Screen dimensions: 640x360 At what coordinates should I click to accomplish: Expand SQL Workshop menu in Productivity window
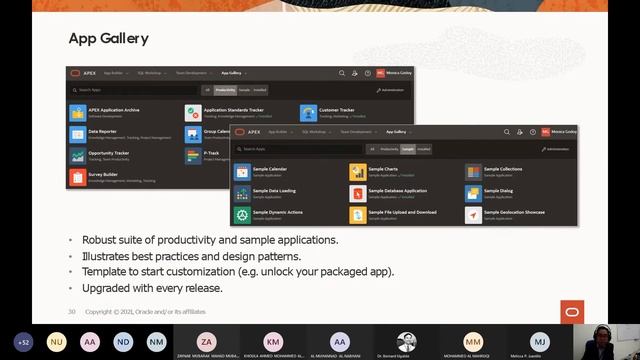[151, 73]
